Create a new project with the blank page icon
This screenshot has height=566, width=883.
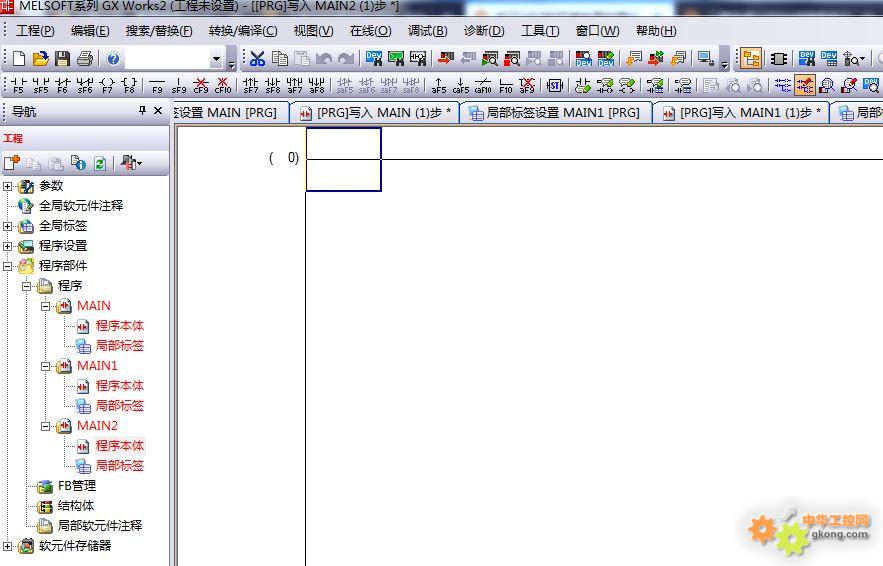[x=19, y=59]
